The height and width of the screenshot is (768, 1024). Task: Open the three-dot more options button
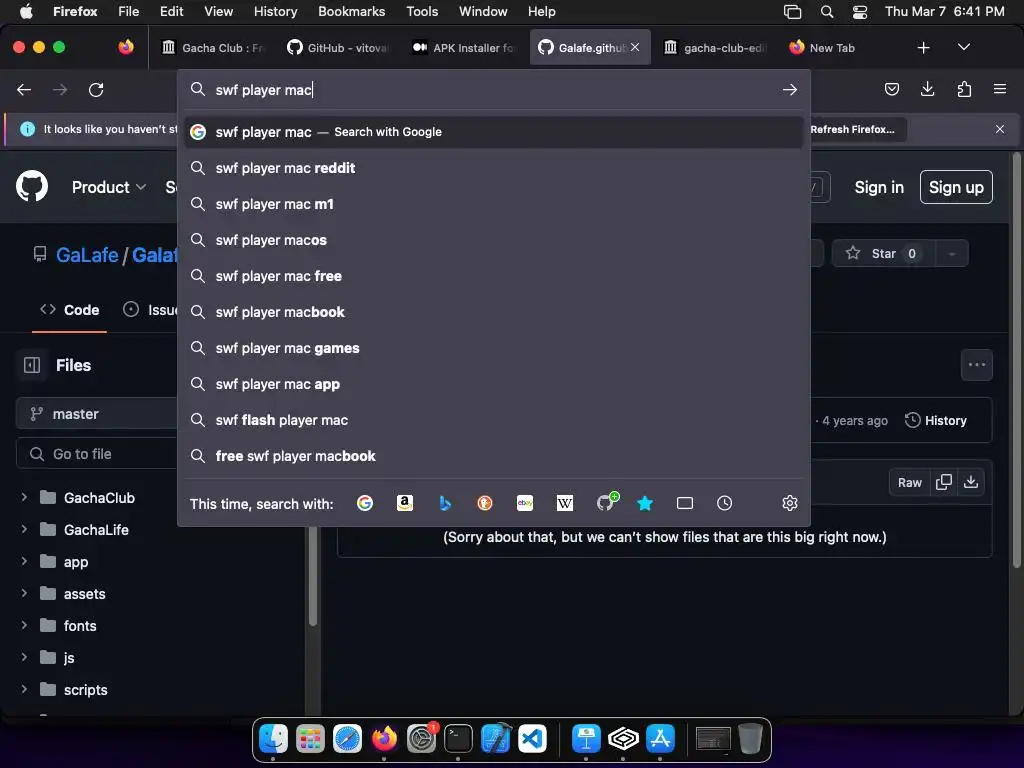click(977, 365)
